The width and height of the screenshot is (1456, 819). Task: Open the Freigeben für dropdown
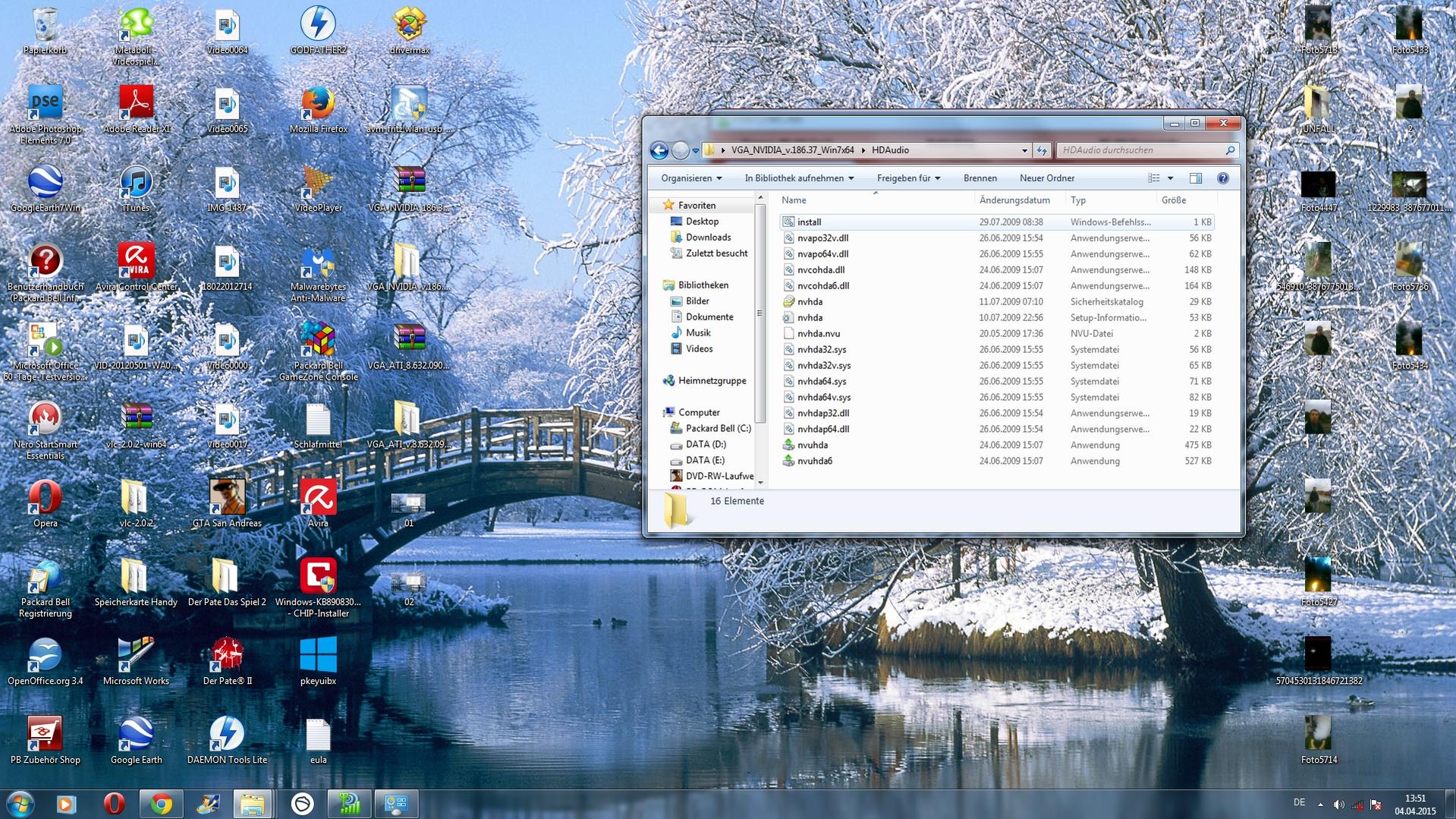coord(908,178)
